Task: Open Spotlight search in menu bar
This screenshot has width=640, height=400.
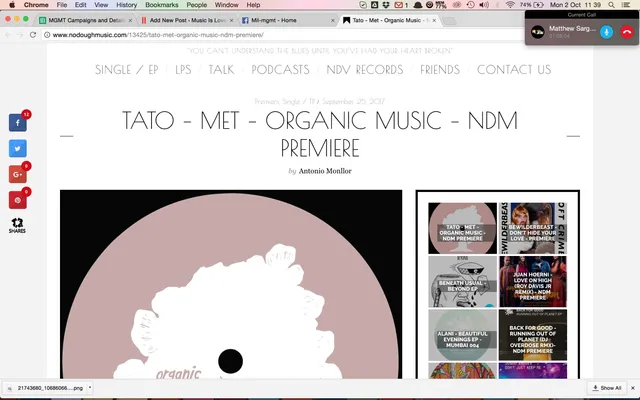Action: [611, 5]
